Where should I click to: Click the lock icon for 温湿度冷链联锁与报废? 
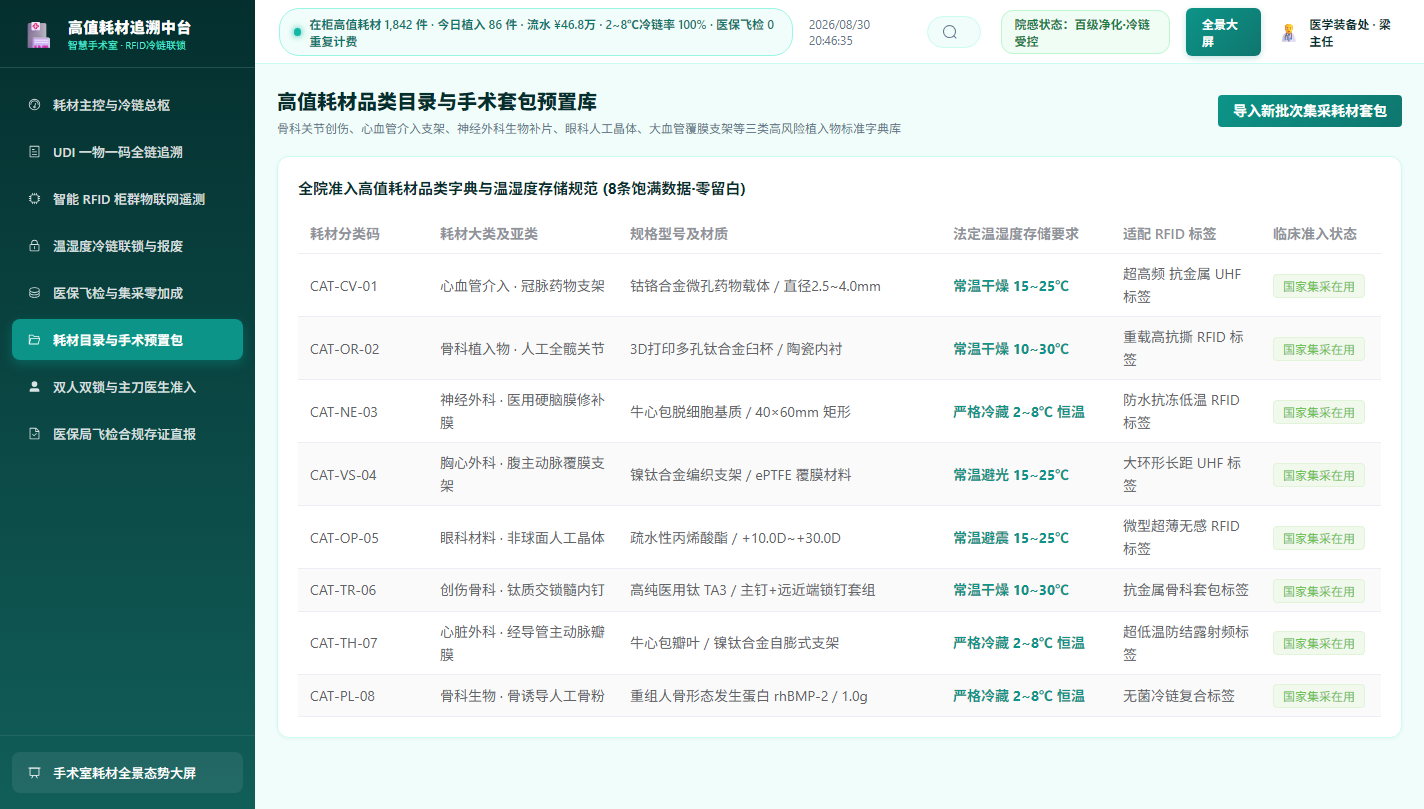(x=35, y=246)
